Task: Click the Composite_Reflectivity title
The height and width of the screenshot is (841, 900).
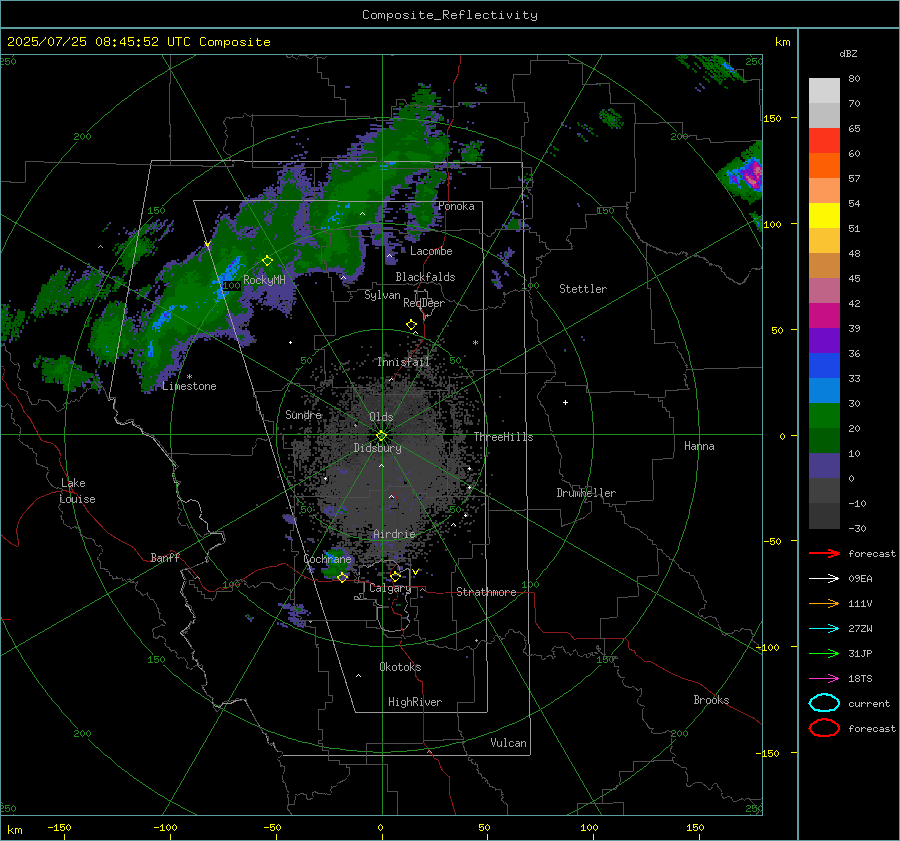Action: (x=450, y=15)
